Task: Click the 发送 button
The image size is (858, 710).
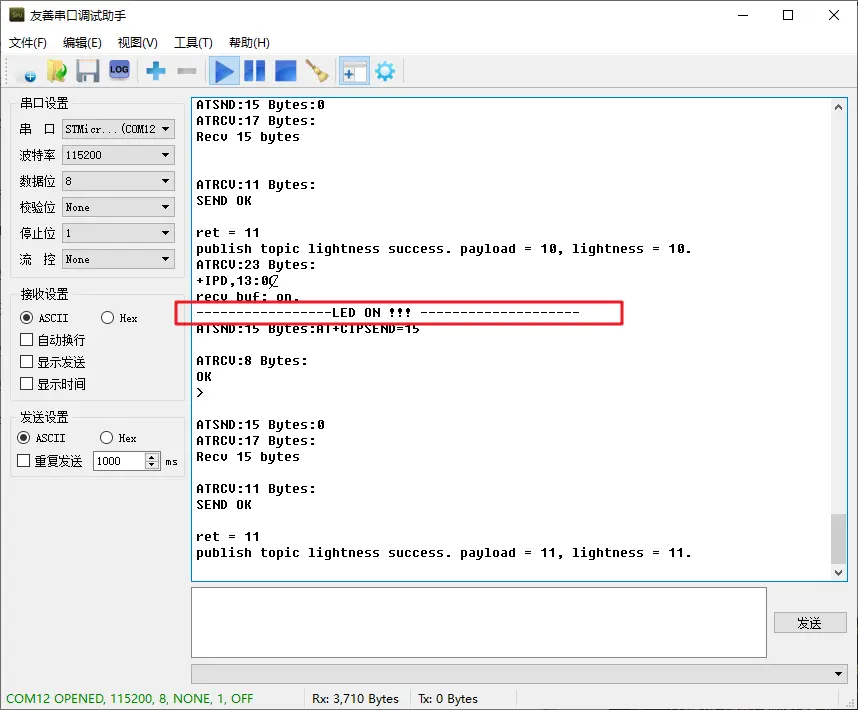Action: (810, 623)
